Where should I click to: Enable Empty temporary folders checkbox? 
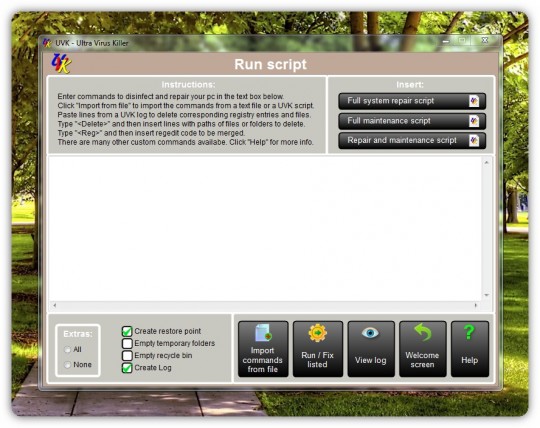pyautogui.click(x=127, y=343)
